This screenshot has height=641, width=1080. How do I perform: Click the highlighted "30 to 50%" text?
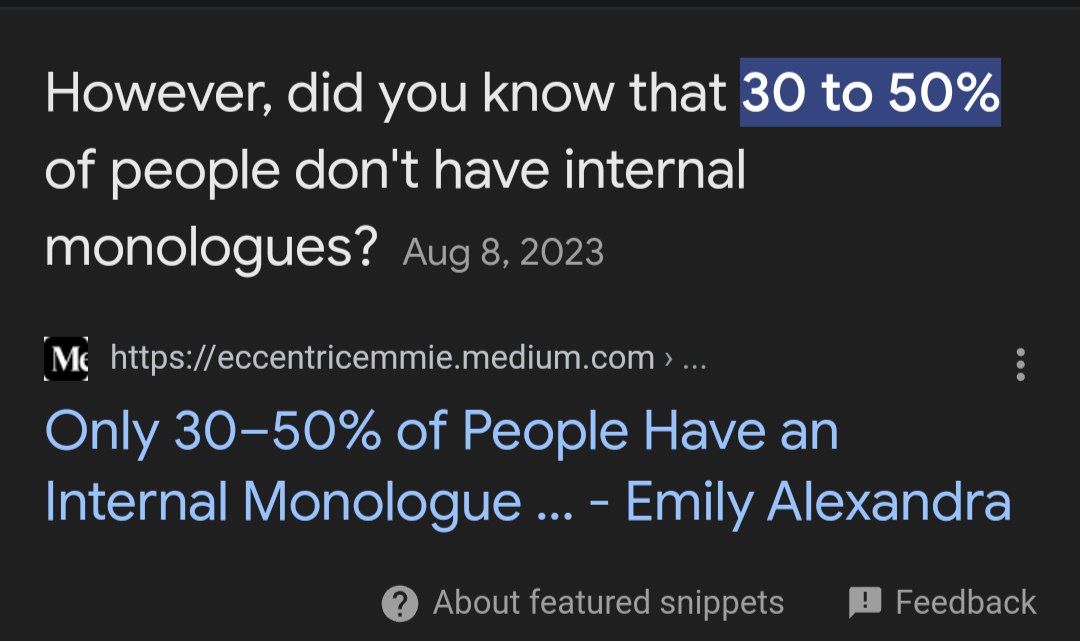click(870, 95)
